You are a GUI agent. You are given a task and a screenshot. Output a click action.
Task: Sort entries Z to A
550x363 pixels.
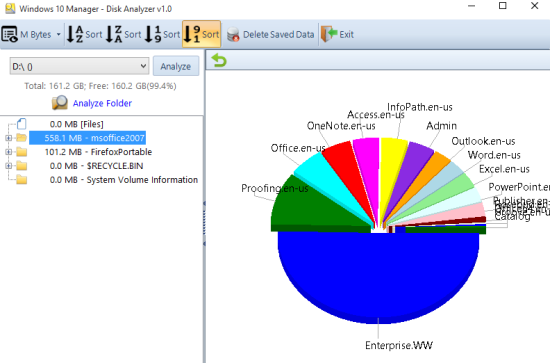[123, 34]
